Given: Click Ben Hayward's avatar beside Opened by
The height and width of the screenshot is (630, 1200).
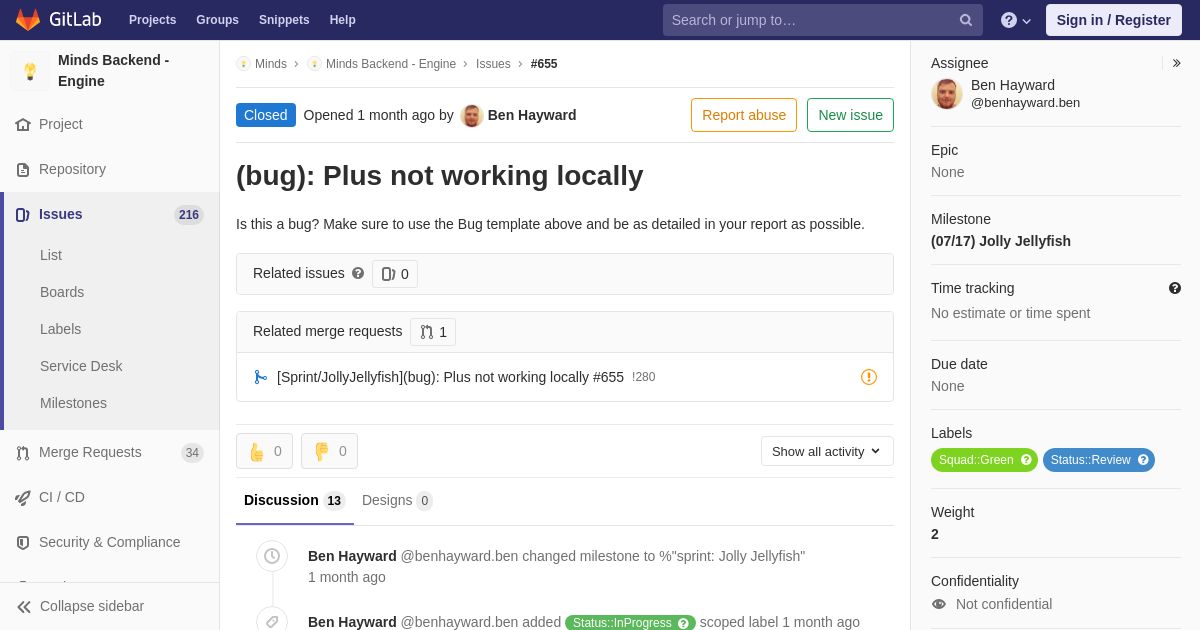Looking at the screenshot, I should (x=472, y=115).
